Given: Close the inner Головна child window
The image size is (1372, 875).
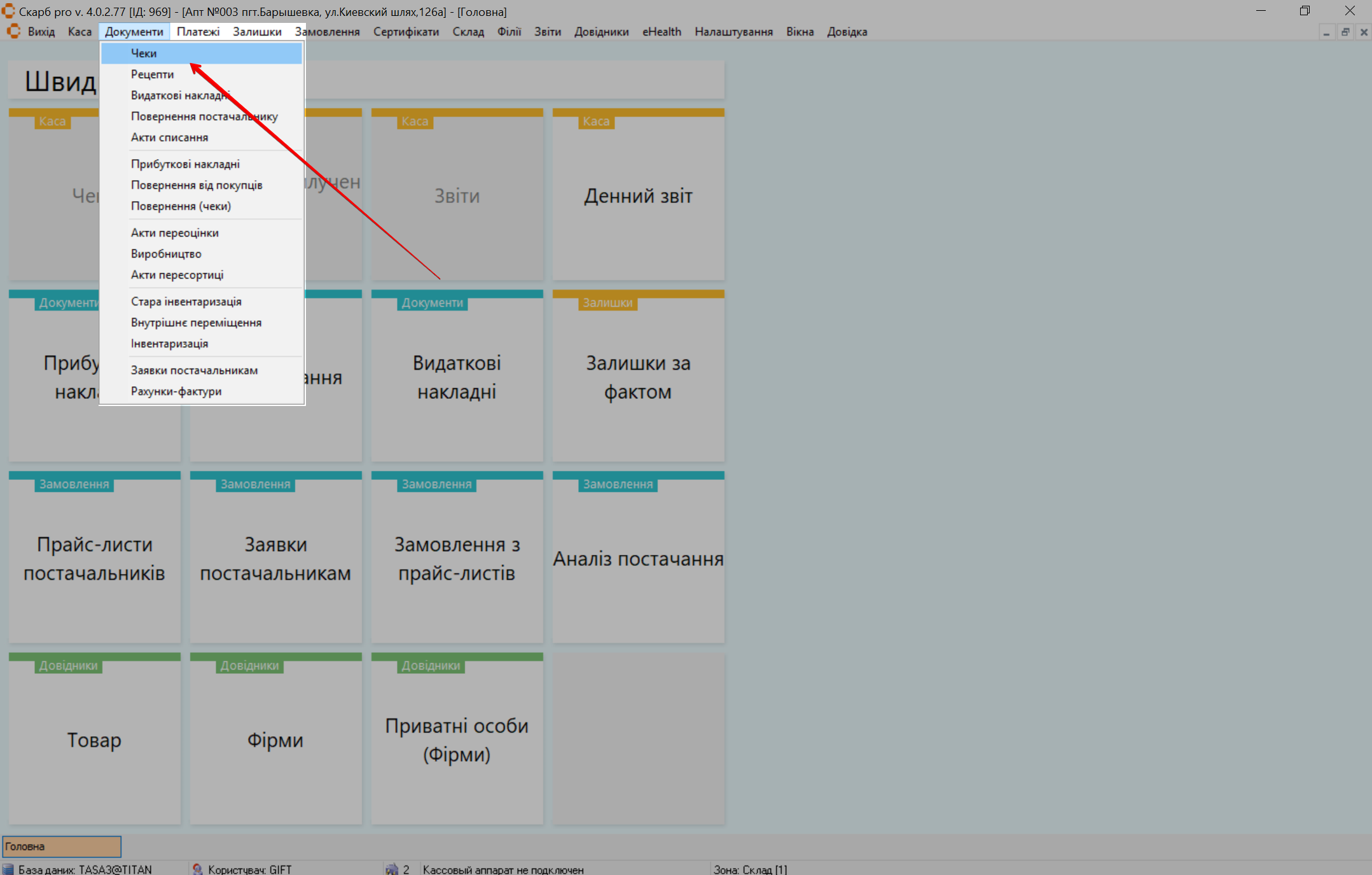Looking at the screenshot, I should pyautogui.click(x=1364, y=32).
